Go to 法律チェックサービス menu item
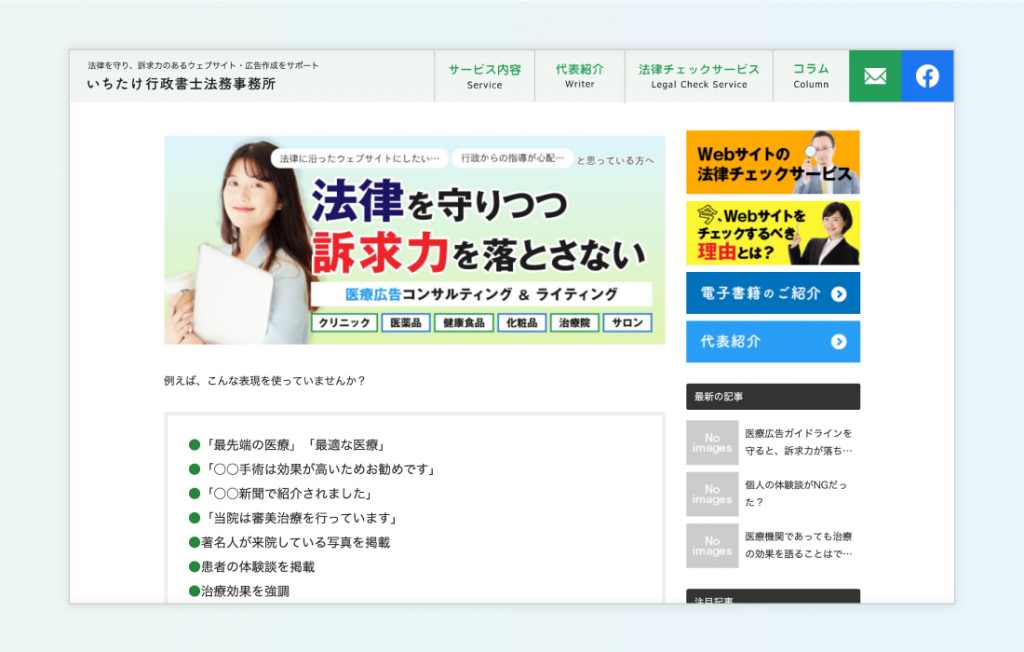The height and width of the screenshot is (652, 1024). (699, 76)
